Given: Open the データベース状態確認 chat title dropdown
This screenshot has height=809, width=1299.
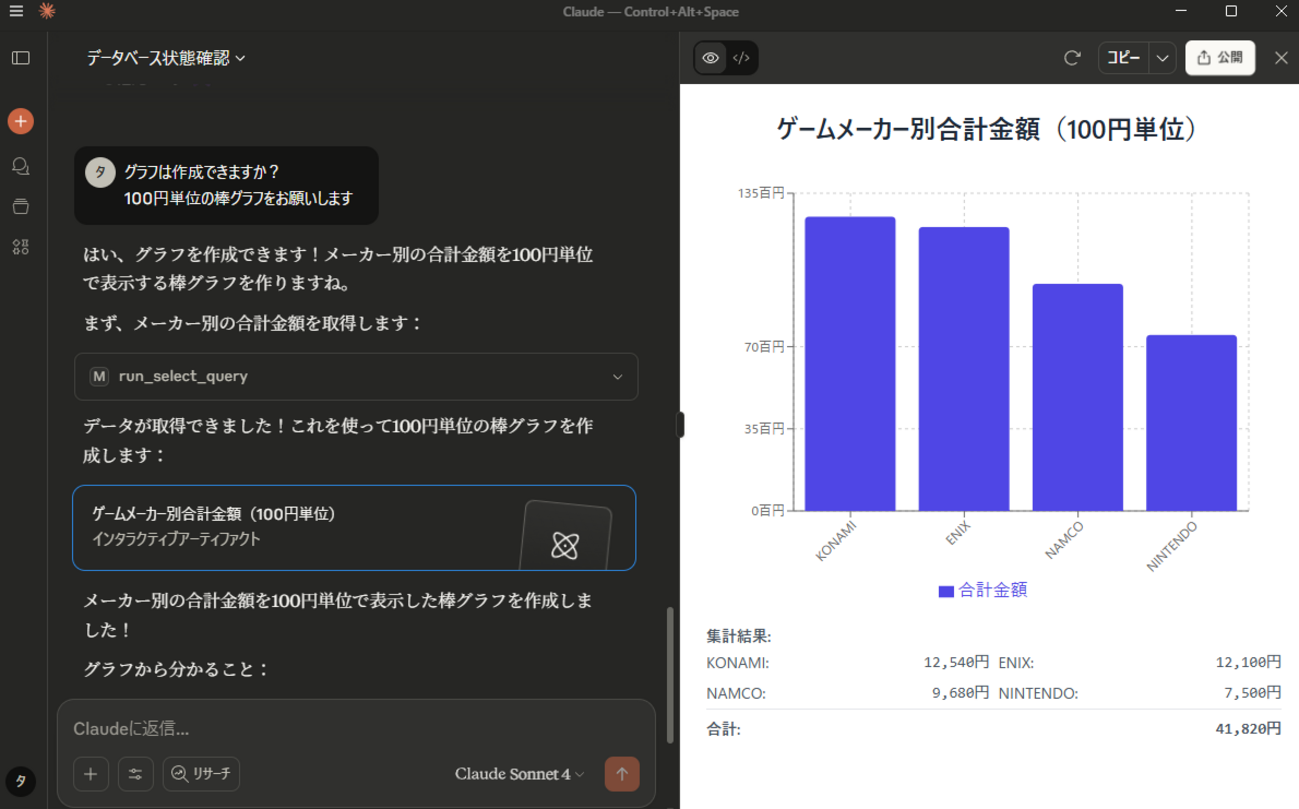Looking at the screenshot, I should pyautogui.click(x=166, y=58).
